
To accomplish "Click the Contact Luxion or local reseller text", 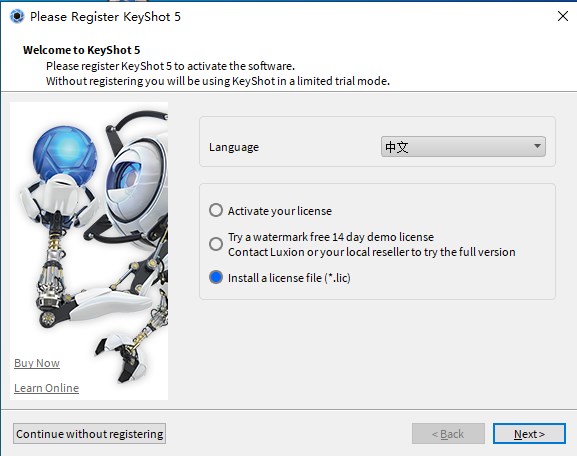I will pos(372,252).
